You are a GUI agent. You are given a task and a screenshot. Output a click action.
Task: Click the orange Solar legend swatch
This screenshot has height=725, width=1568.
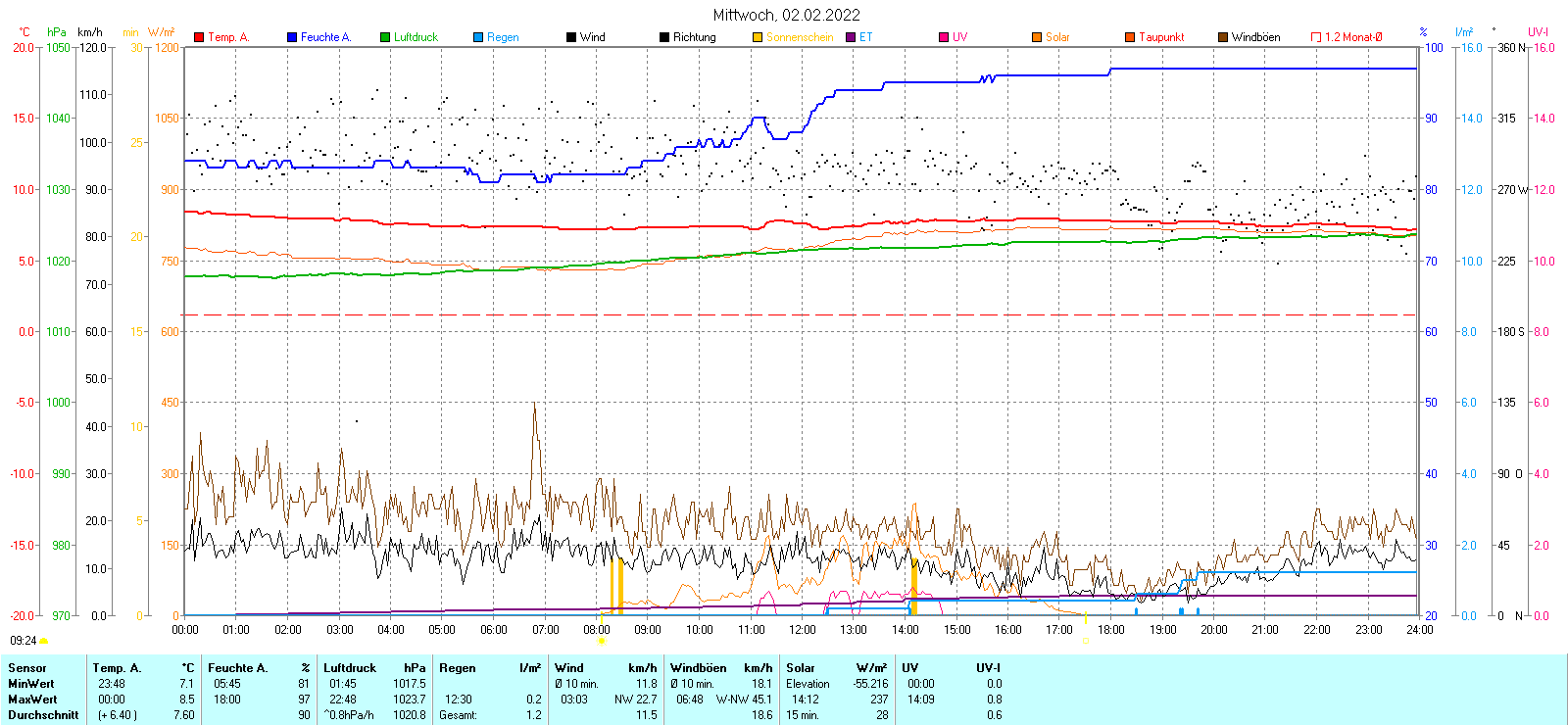(1037, 37)
